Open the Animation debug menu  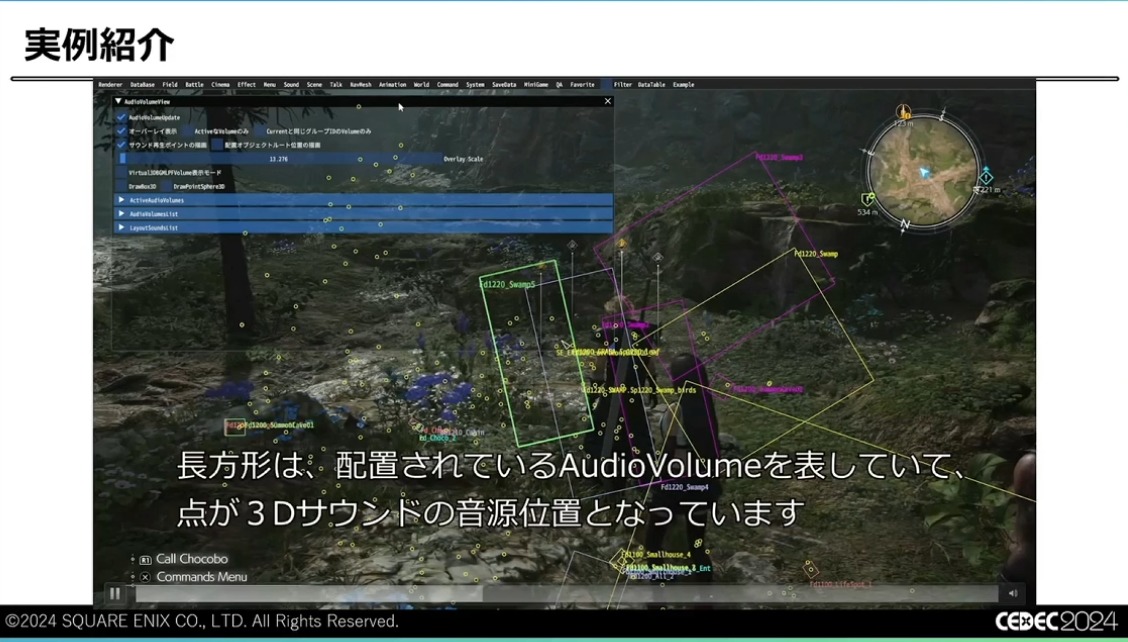coord(393,85)
